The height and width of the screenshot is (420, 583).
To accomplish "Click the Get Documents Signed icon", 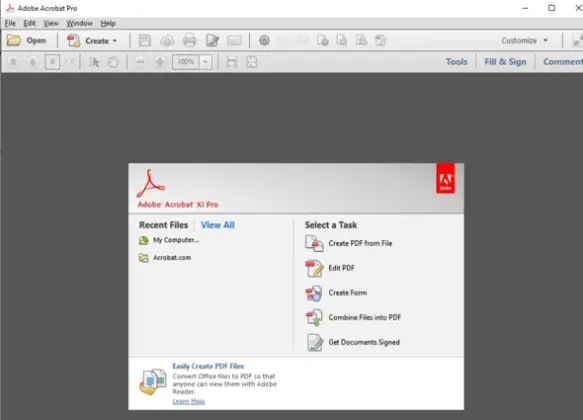I will point(315,342).
